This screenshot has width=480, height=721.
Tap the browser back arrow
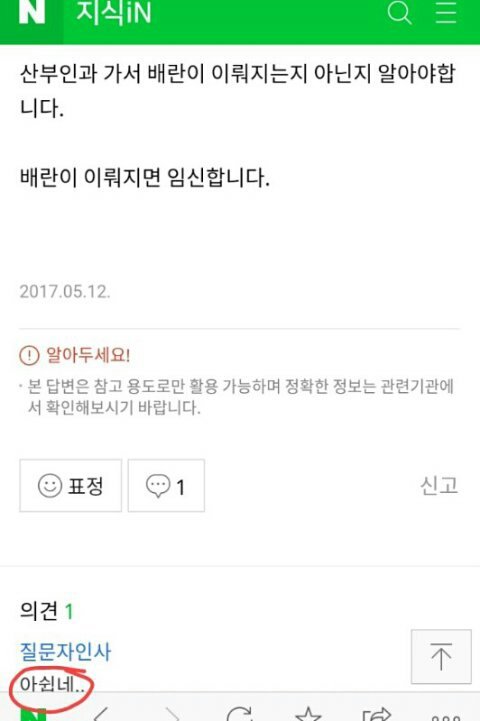101,714
